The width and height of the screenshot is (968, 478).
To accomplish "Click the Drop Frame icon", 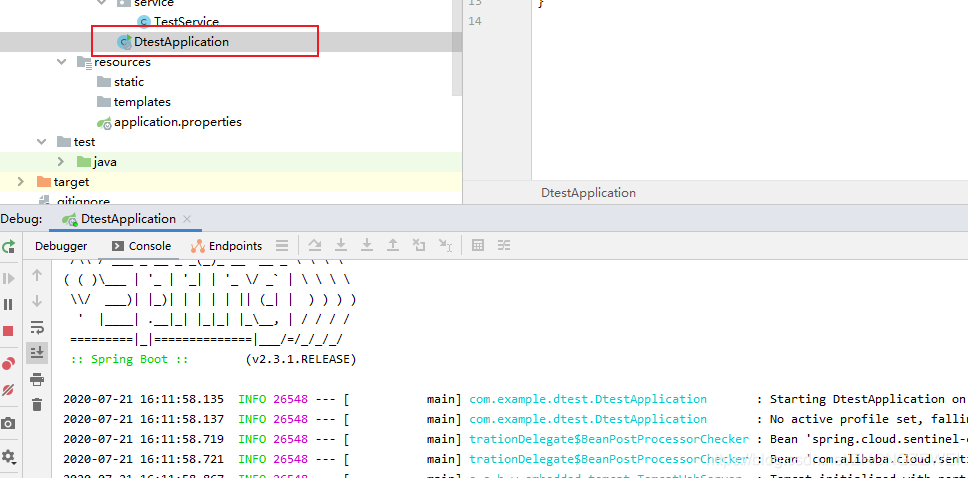I will pos(419,246).
